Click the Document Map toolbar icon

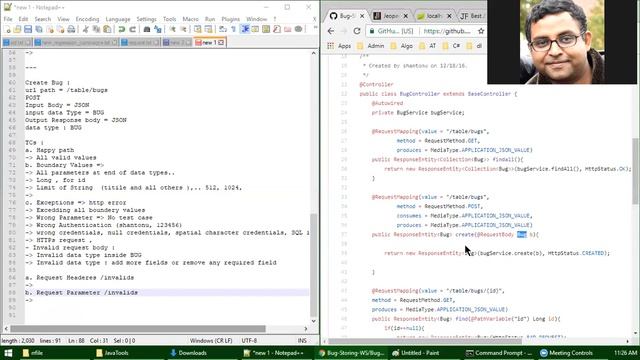[x=266, y=29]
